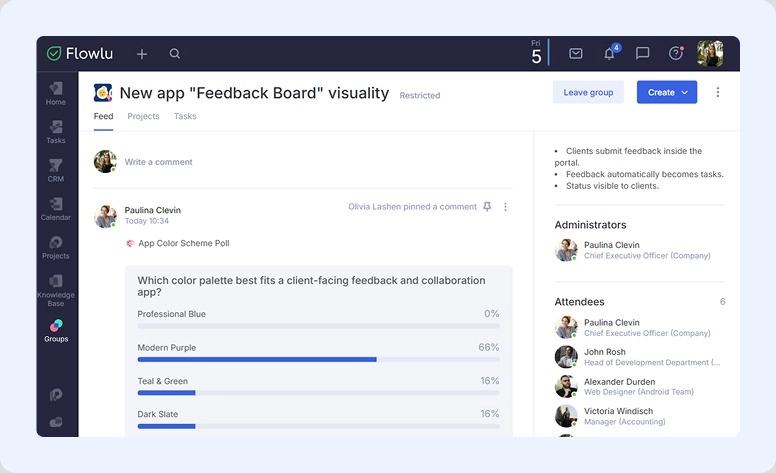Switch to the Feed tab
Image resolution: width=776 pixels, height=473 pixels.
click(x=103, y=116)
